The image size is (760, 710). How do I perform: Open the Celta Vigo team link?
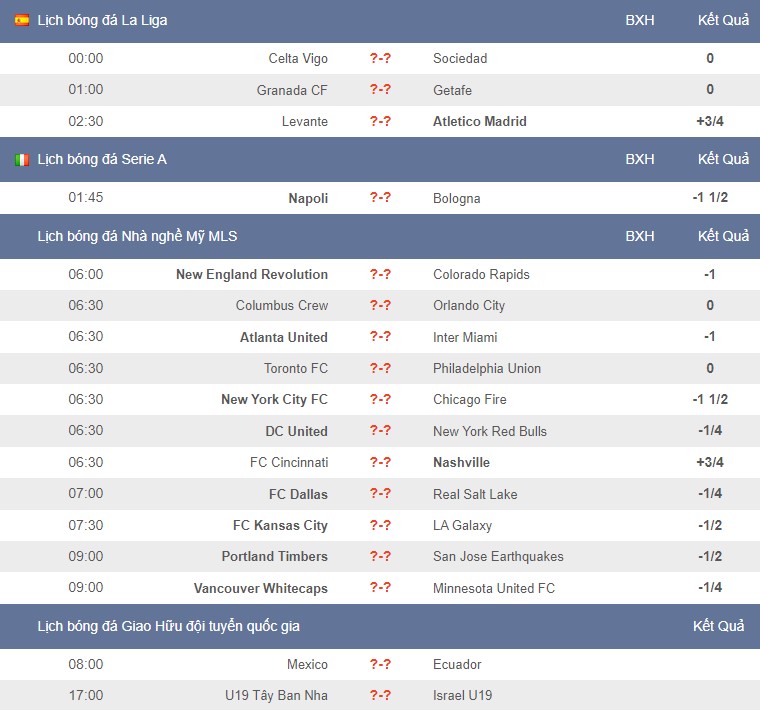pos(298,59)
